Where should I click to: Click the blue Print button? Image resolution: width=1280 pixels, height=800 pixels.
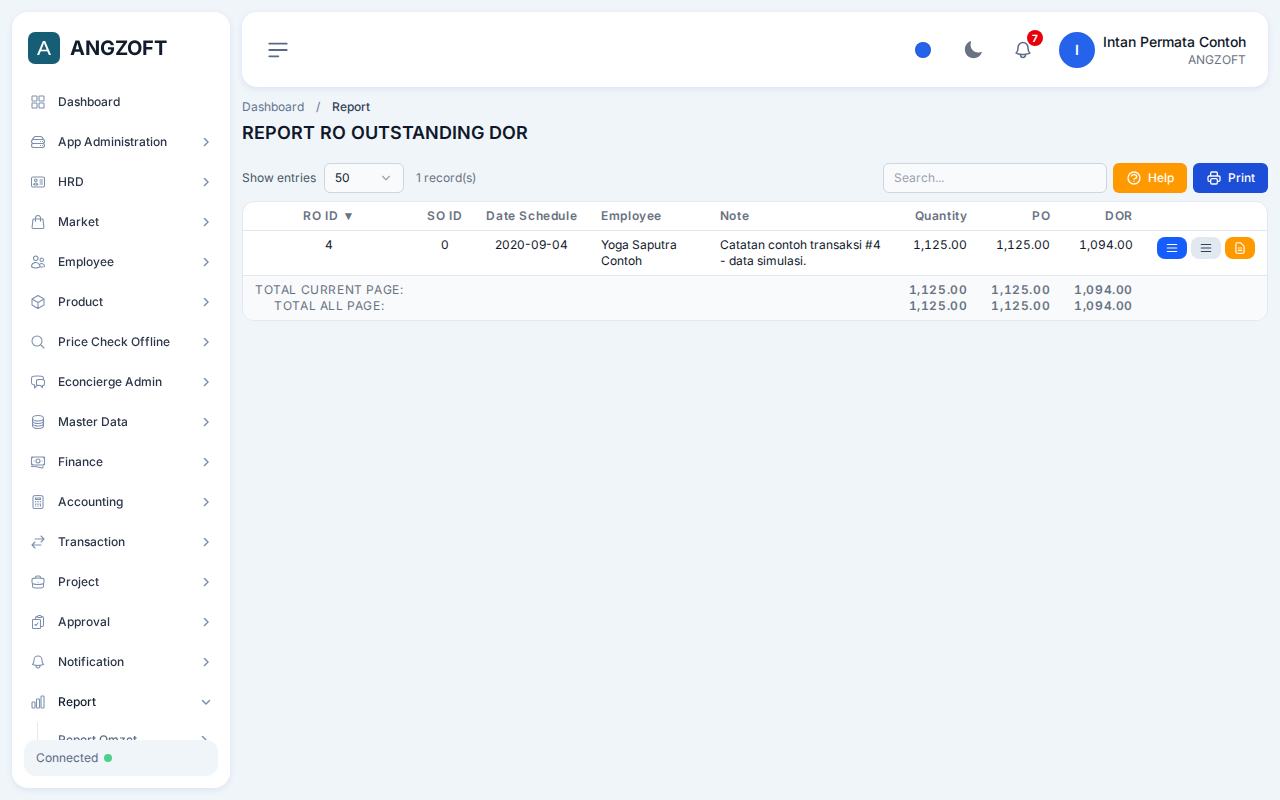(x=1230, y=178)
